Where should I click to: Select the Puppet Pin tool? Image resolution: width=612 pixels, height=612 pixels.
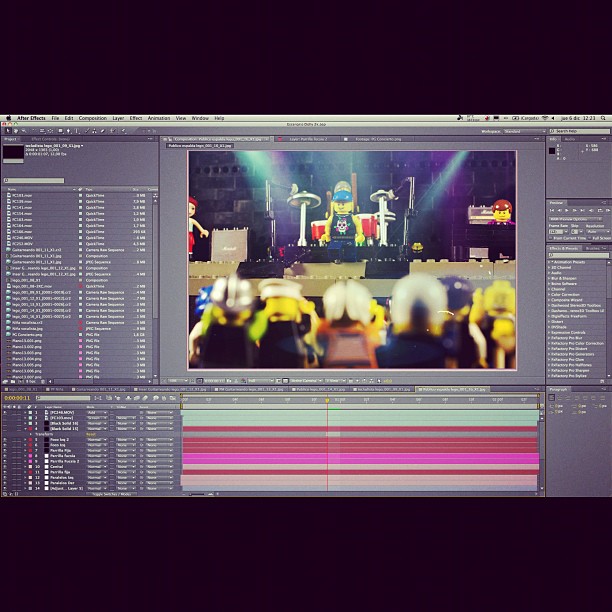[x=124, y=131]
